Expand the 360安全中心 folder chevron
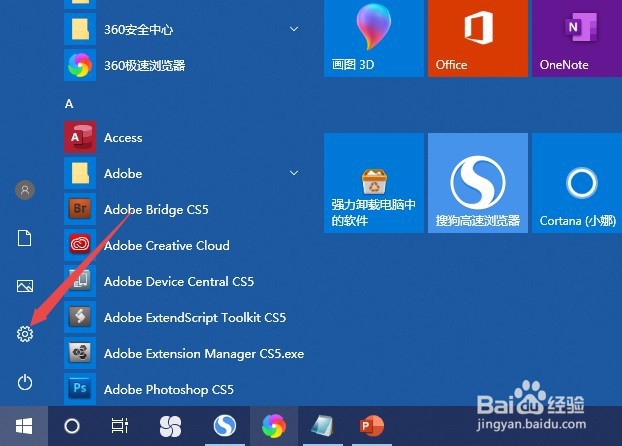The image size is (622, 446). (294, 29)
